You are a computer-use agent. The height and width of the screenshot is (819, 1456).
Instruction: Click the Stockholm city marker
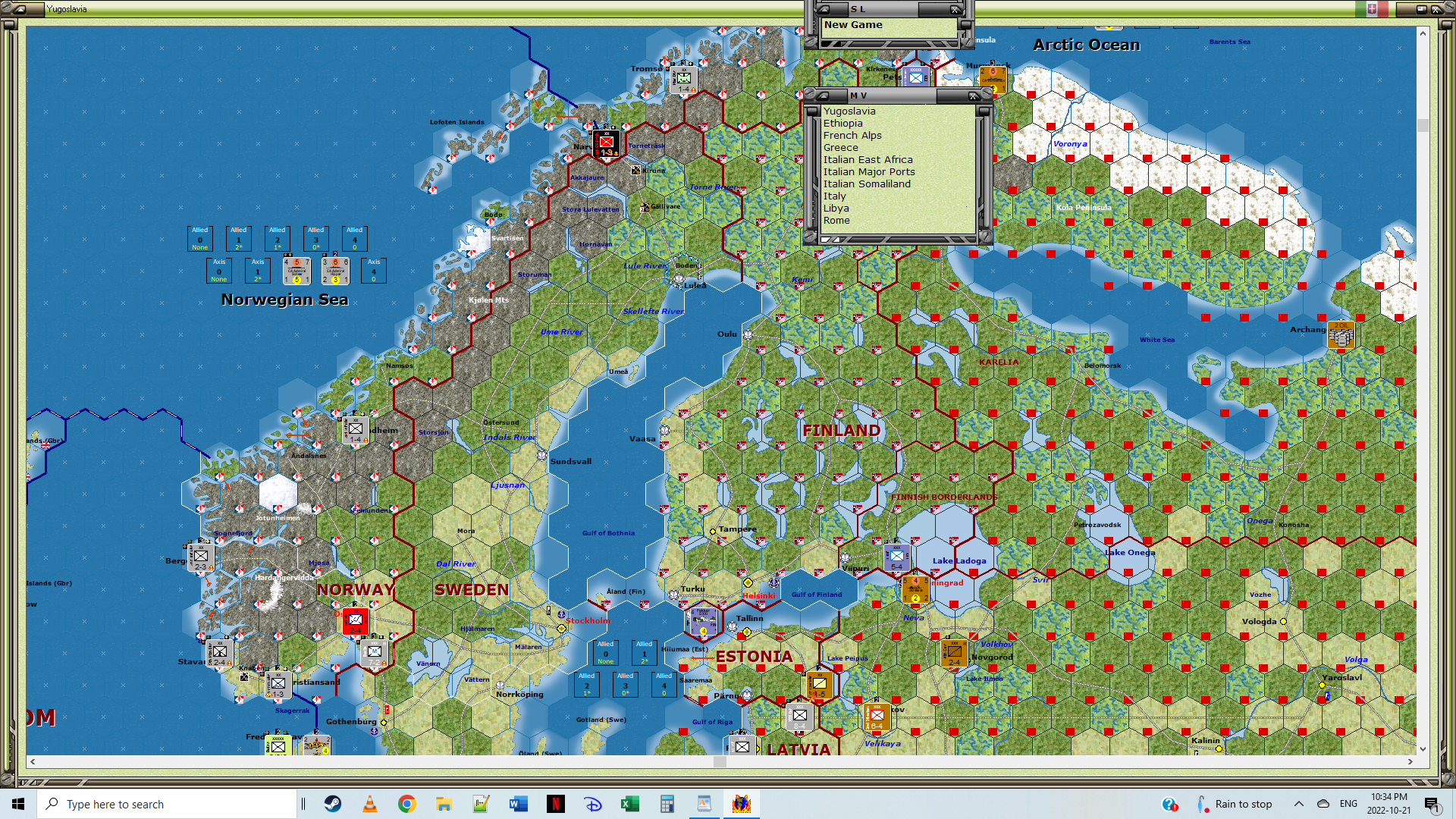coord(561,629)
